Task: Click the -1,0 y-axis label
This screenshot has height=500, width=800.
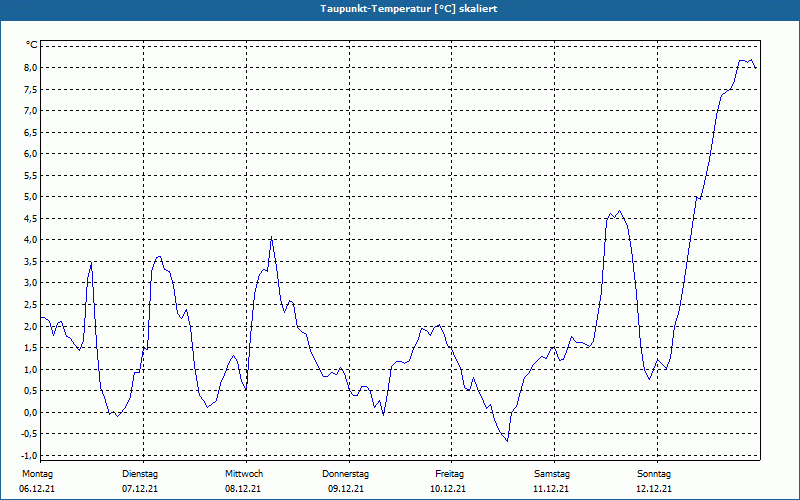Action: pos(29,455)
